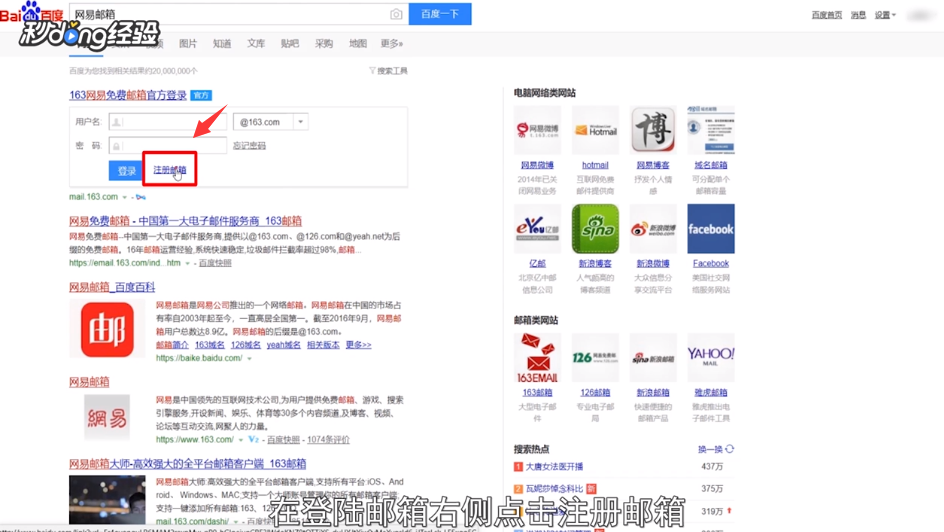
Task: Click the 官方 badge next to title
Action: (200, 95)
